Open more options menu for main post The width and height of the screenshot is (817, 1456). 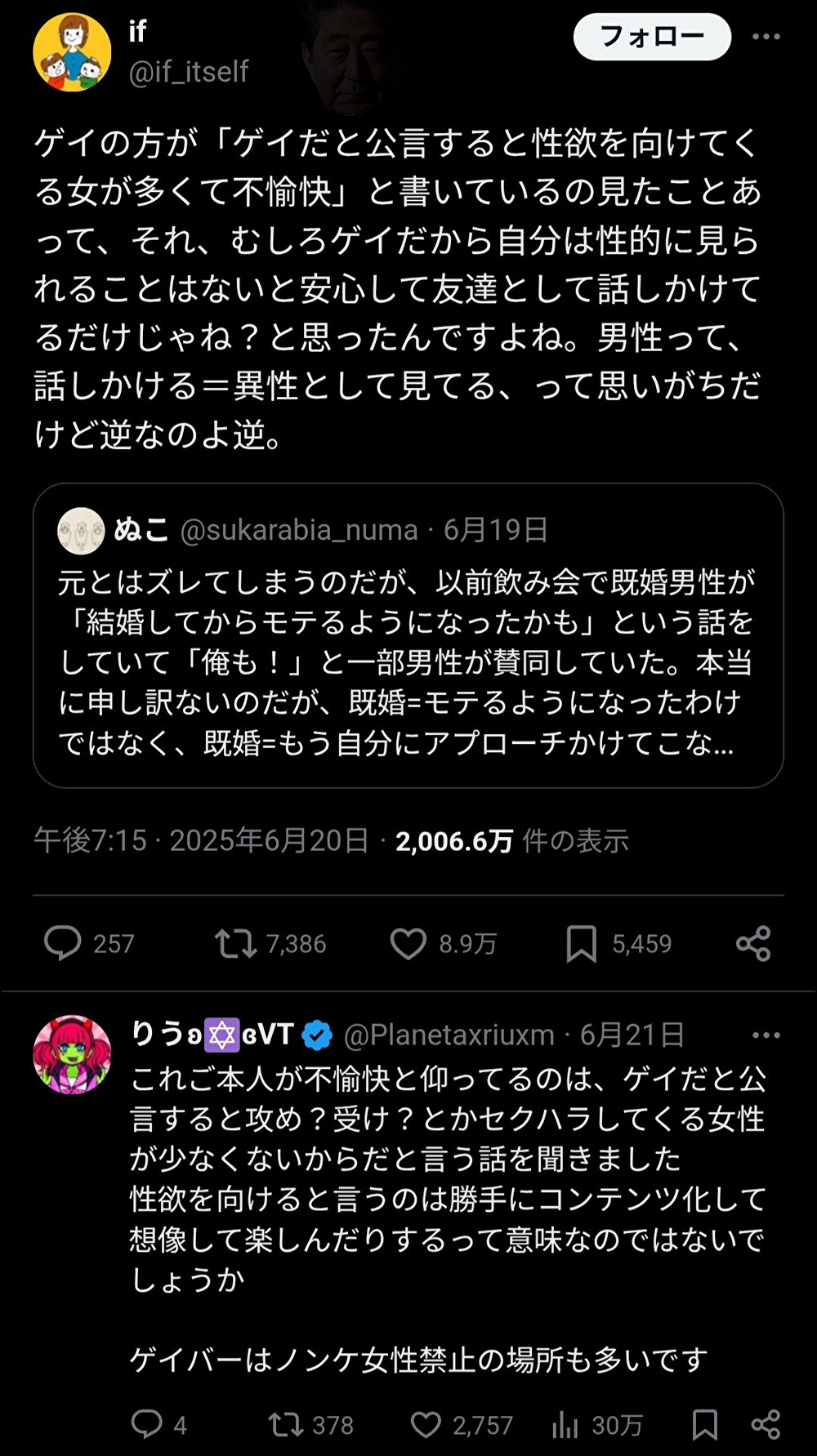[x=766, y=37]
